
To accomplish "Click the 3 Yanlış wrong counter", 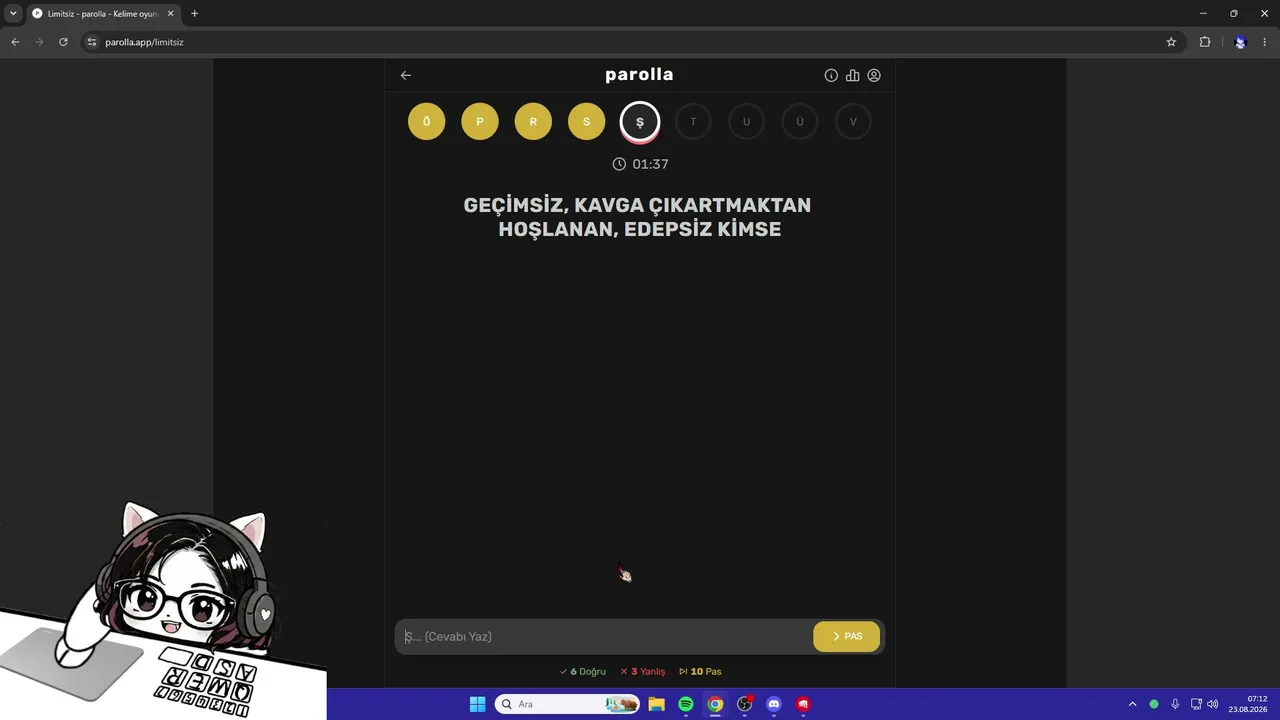I will (642, 672).
